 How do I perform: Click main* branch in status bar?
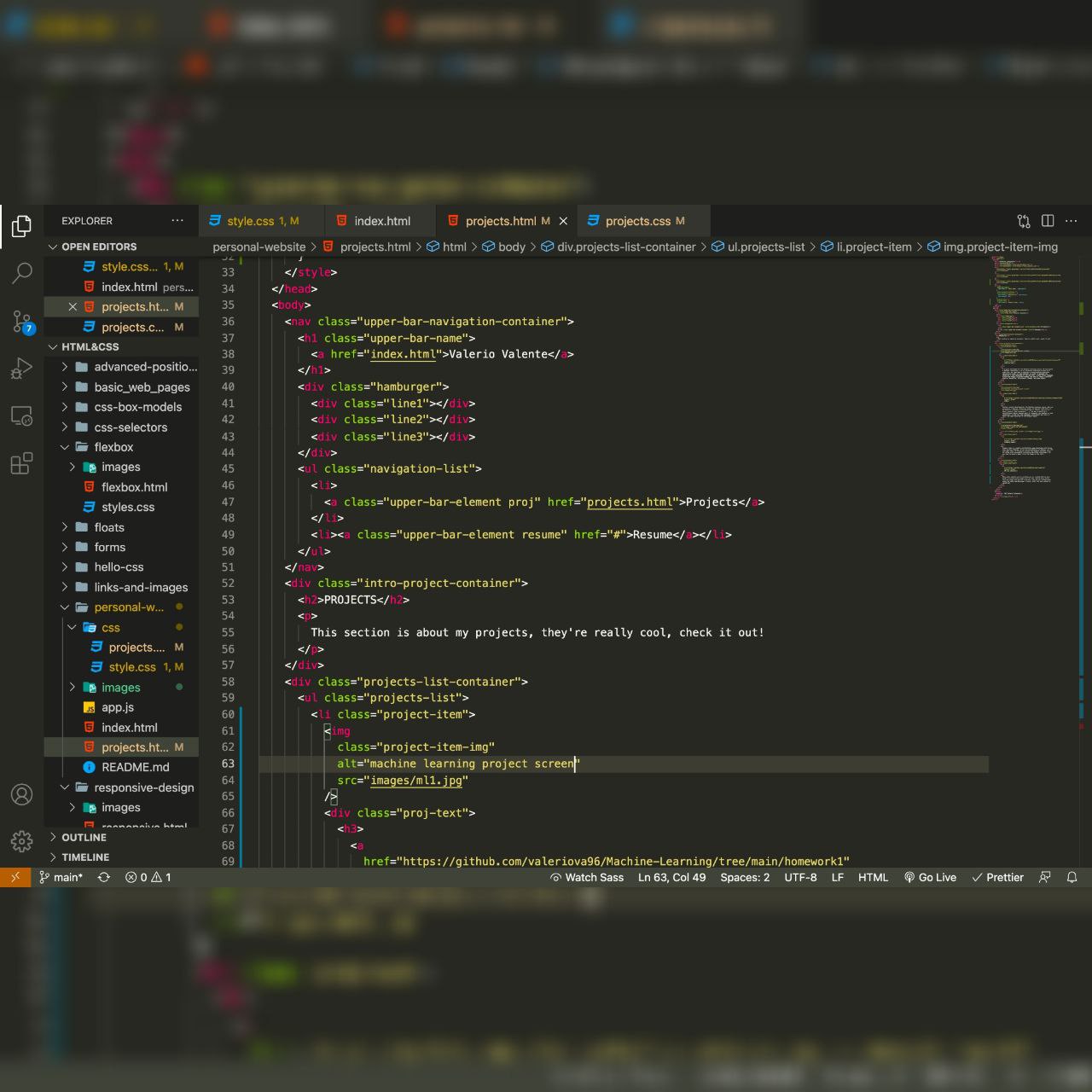click(x=61, y=877)
